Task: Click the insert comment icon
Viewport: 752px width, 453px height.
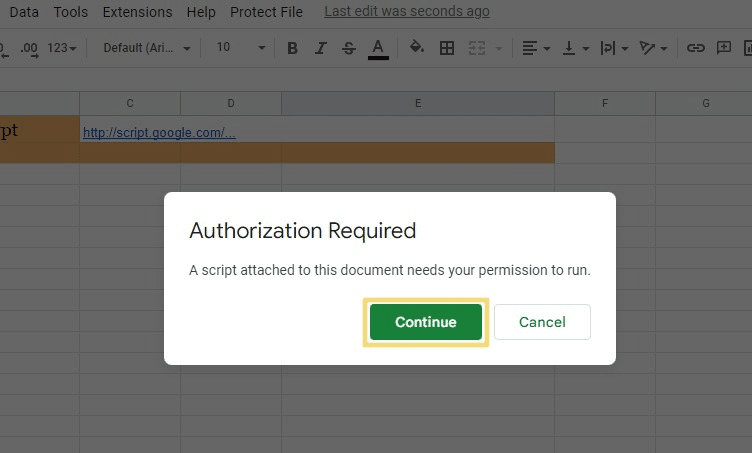Action: click(724, 48)
